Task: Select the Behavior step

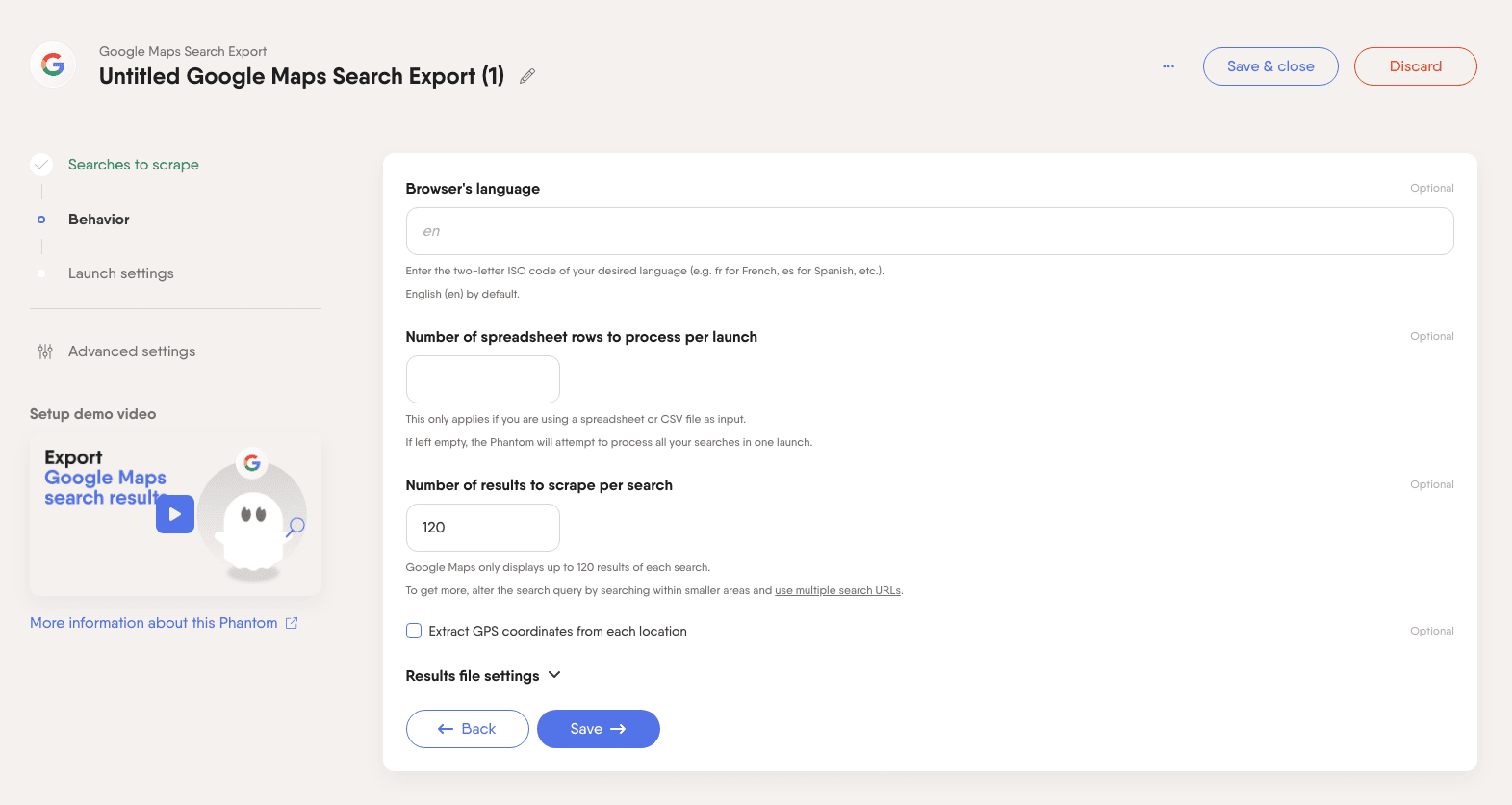Action: pyautogui.click(x=99, y=220)
